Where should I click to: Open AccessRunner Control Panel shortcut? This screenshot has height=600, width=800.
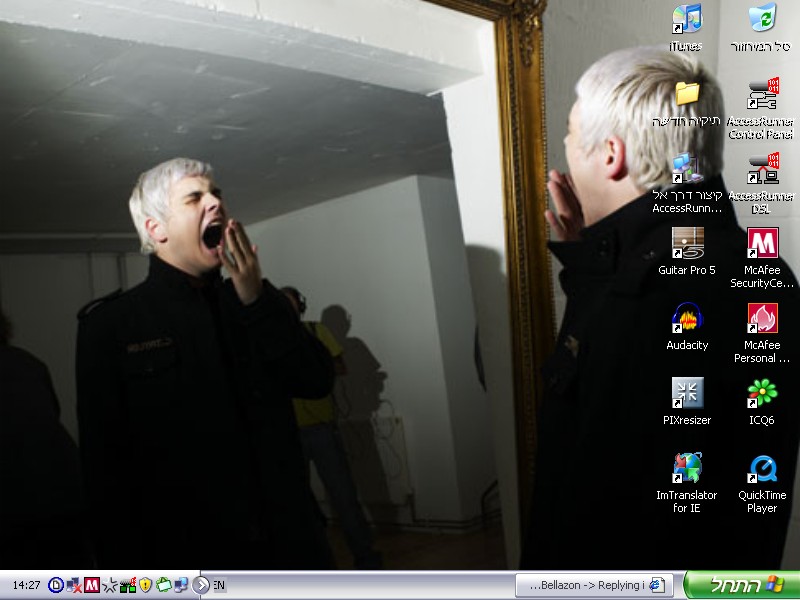762,95
